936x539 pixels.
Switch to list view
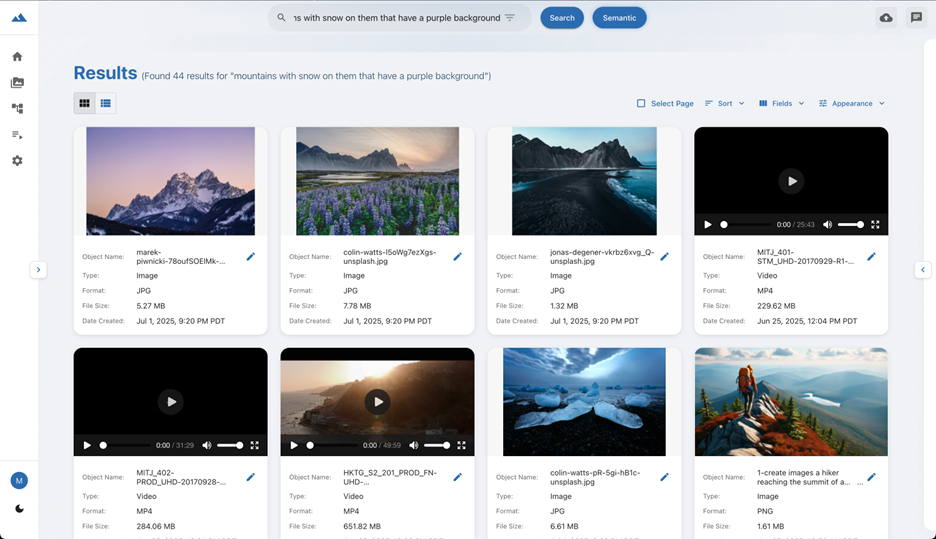(x=105, y=103)
